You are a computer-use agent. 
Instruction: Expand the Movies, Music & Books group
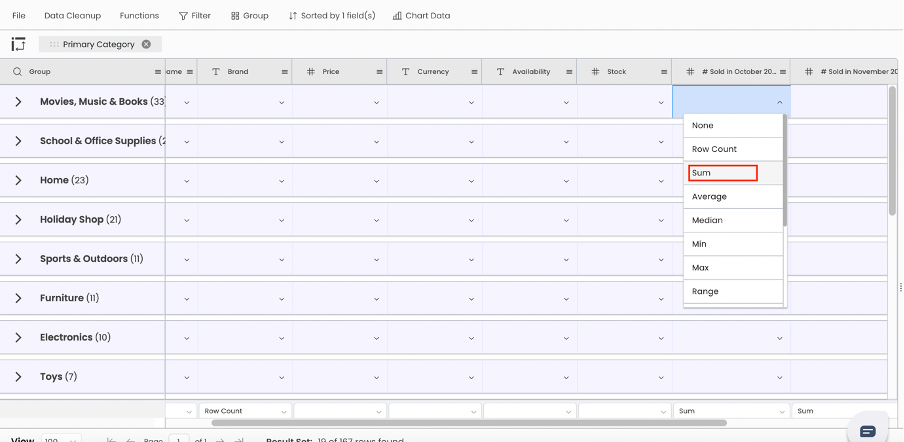(x=18, y=102)
